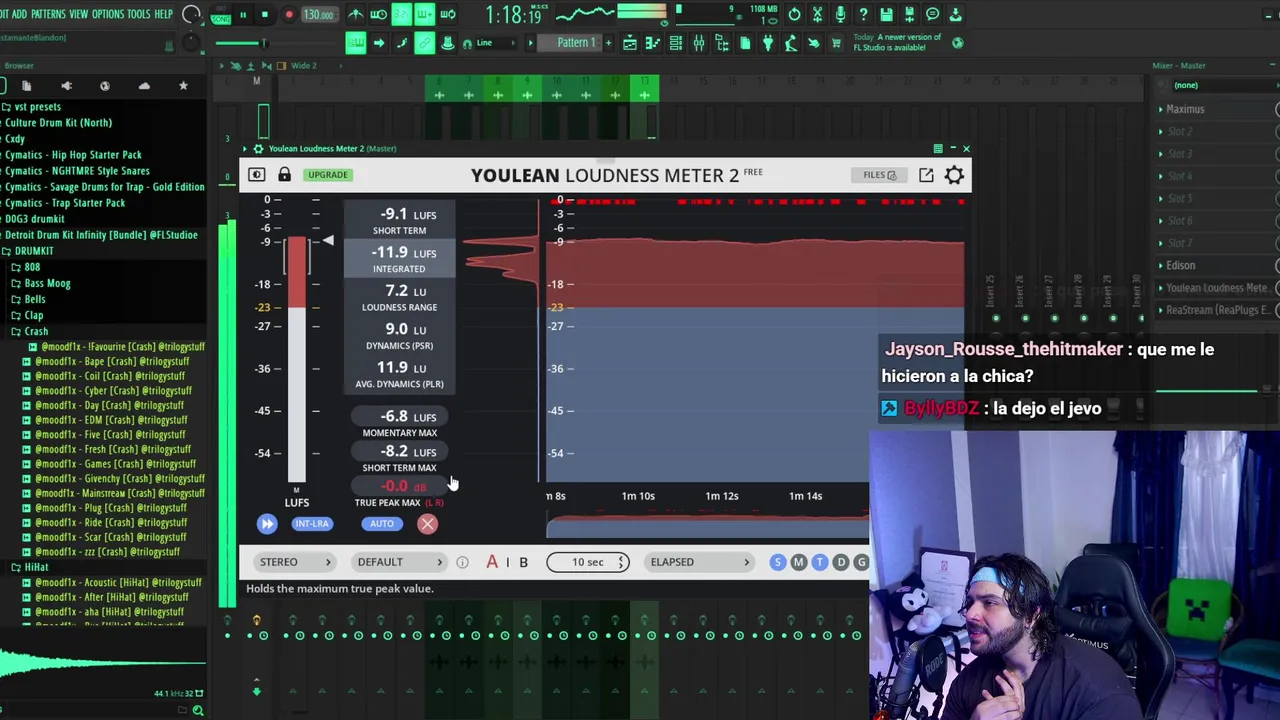The width and height of the screenshot is (1280, 720).
Task: Save project with floppy disk icon
Action: coord(886,14)
